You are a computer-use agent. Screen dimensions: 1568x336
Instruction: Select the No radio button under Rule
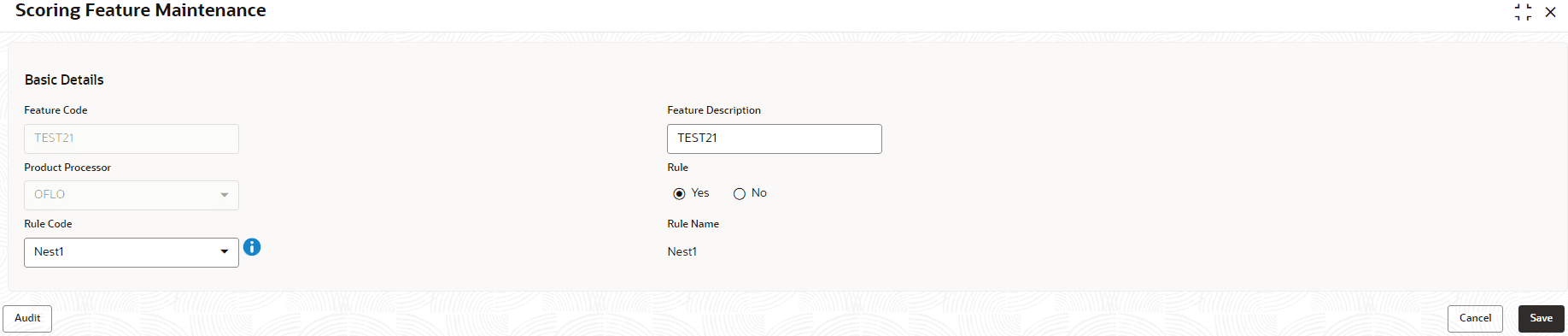tap(740, 194)
